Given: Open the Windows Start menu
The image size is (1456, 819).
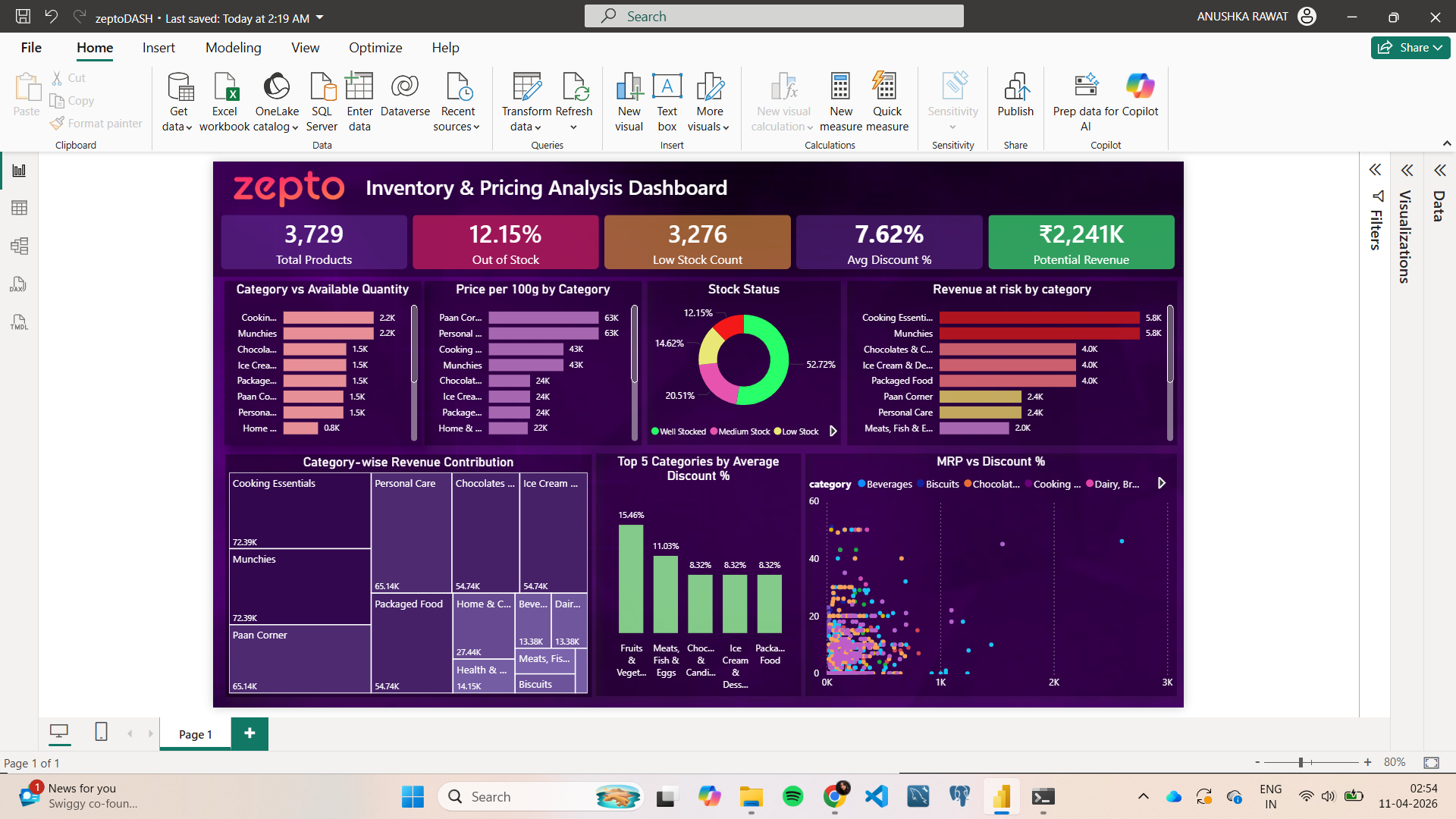Looking at the screenshot, I should (413, 796).
